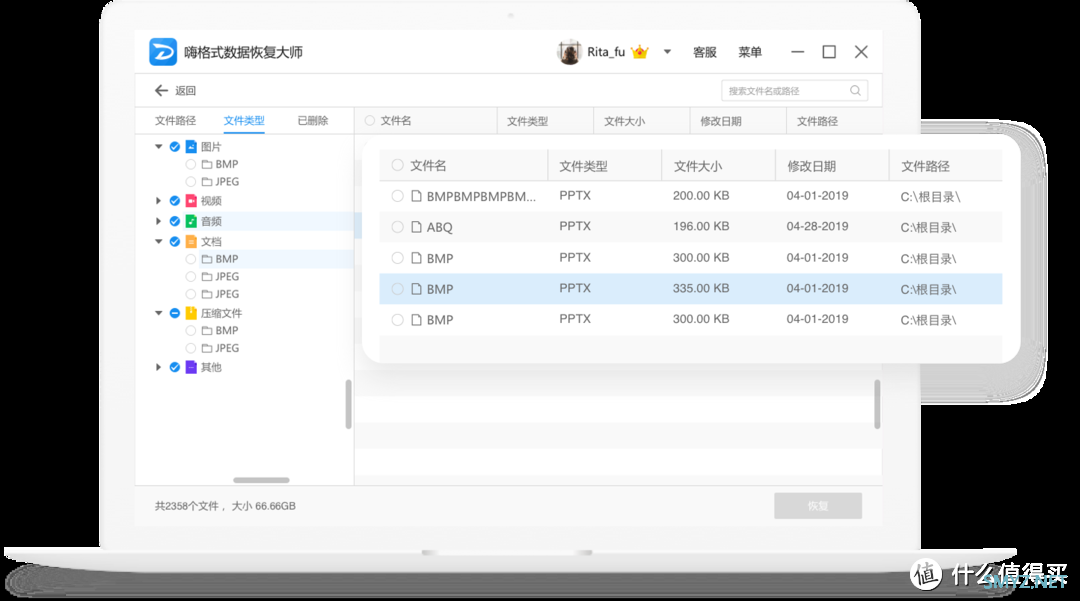This screenshot has width=1080, height=601.
Task: Sort by popup 文件类型 column header
Action: click(583, 166)
